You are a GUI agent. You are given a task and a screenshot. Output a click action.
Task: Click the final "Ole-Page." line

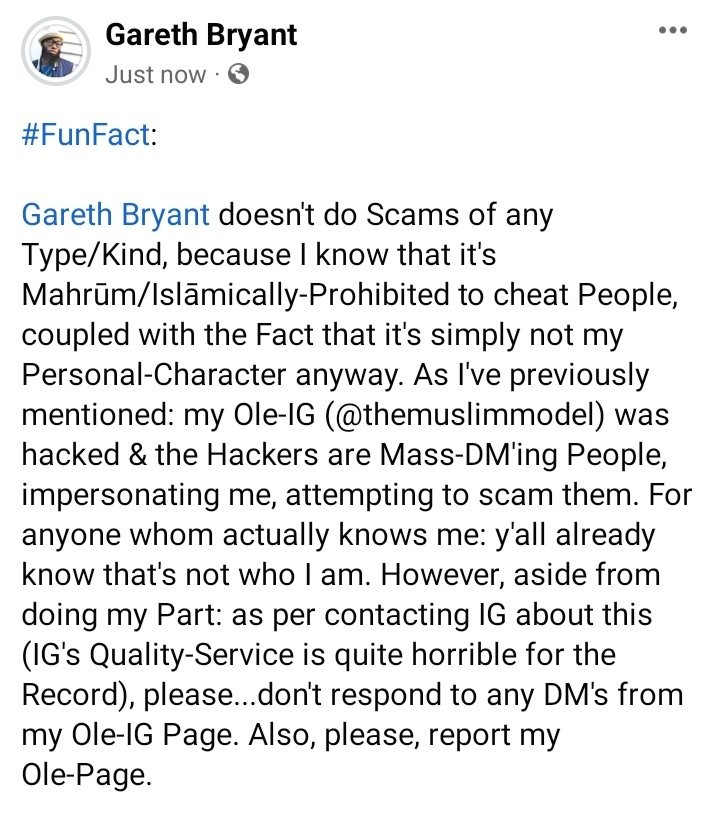click(86, 775)
